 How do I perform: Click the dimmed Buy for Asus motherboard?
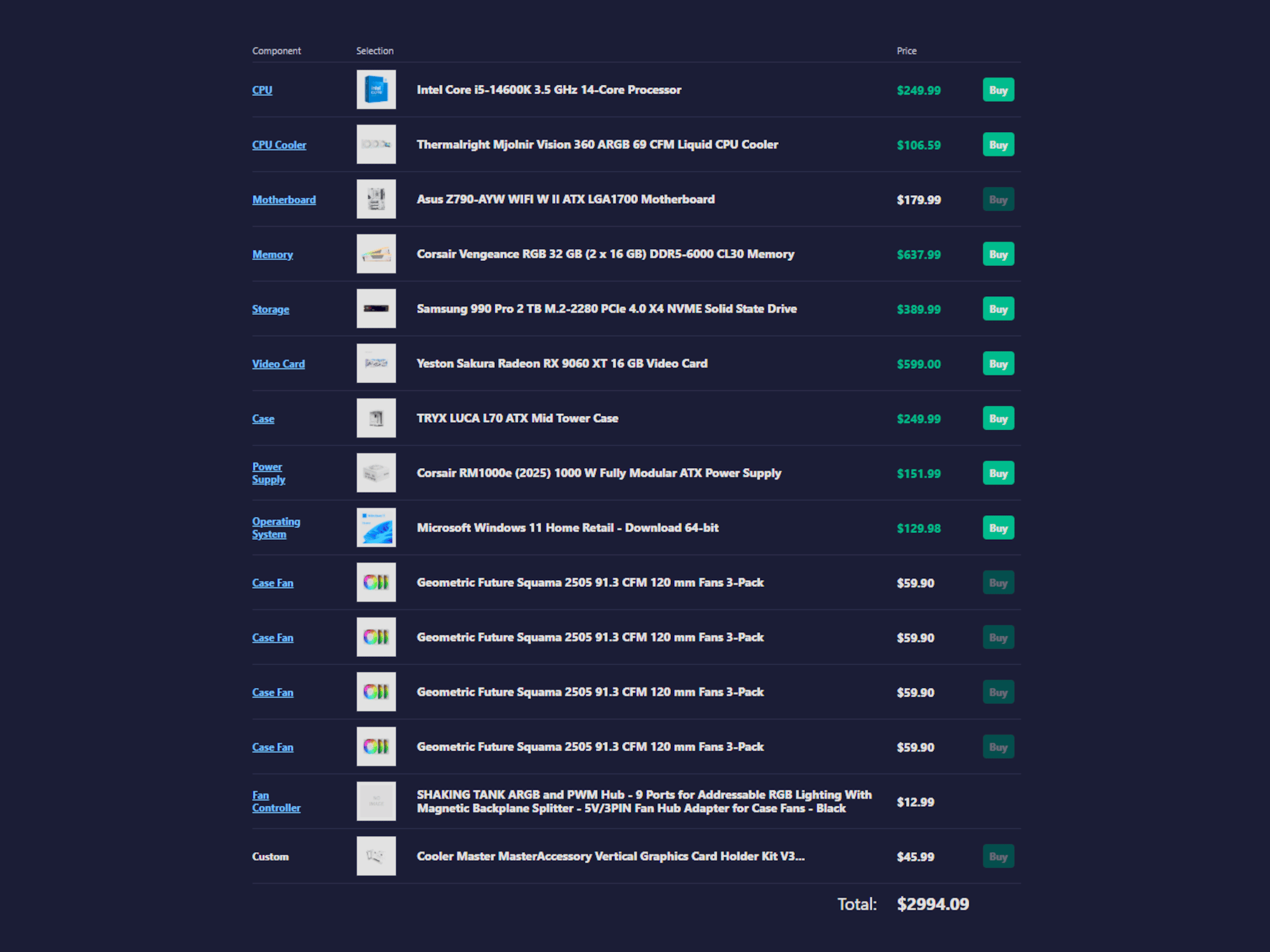click(x=998, y=200)
